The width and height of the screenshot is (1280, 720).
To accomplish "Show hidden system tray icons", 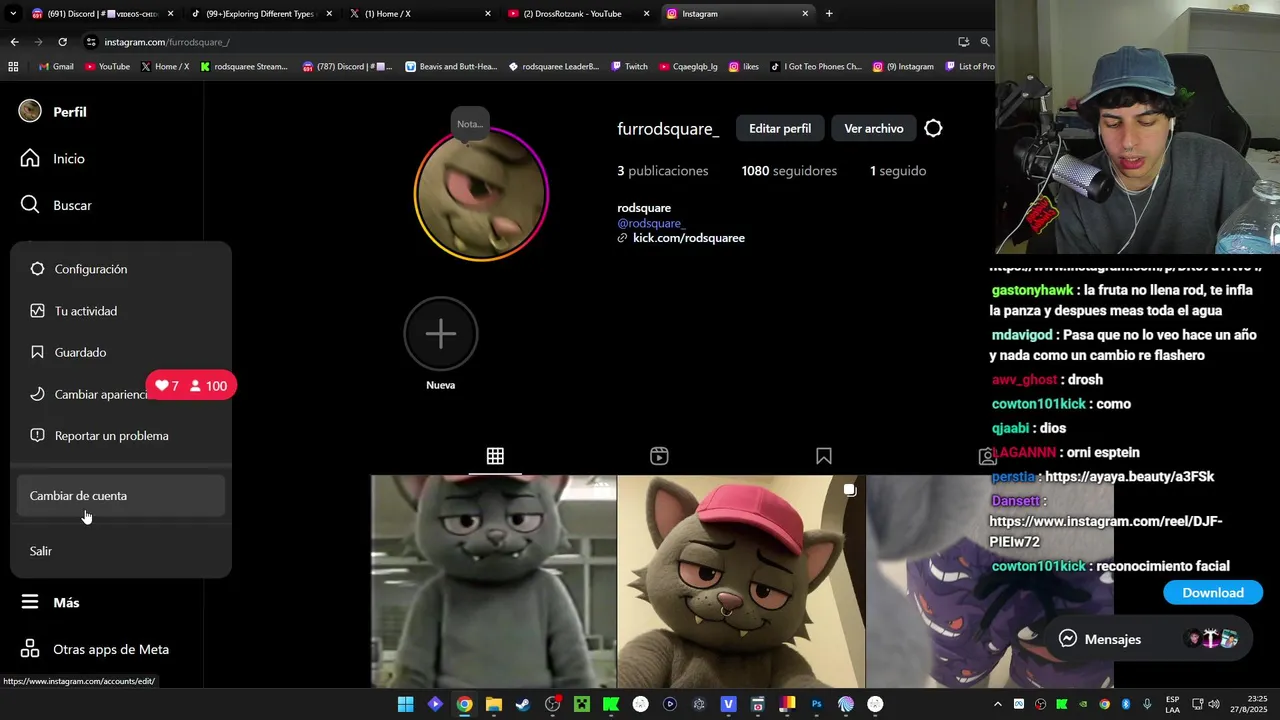I will pyautogui.click(x=997, y=704).
